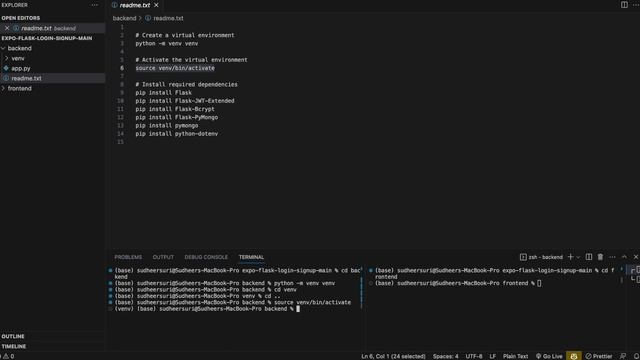Viewport: 640px width, 360px height.
Task: Expand the Timeline section
Action: pyautogui.click(x=13, y=347)
